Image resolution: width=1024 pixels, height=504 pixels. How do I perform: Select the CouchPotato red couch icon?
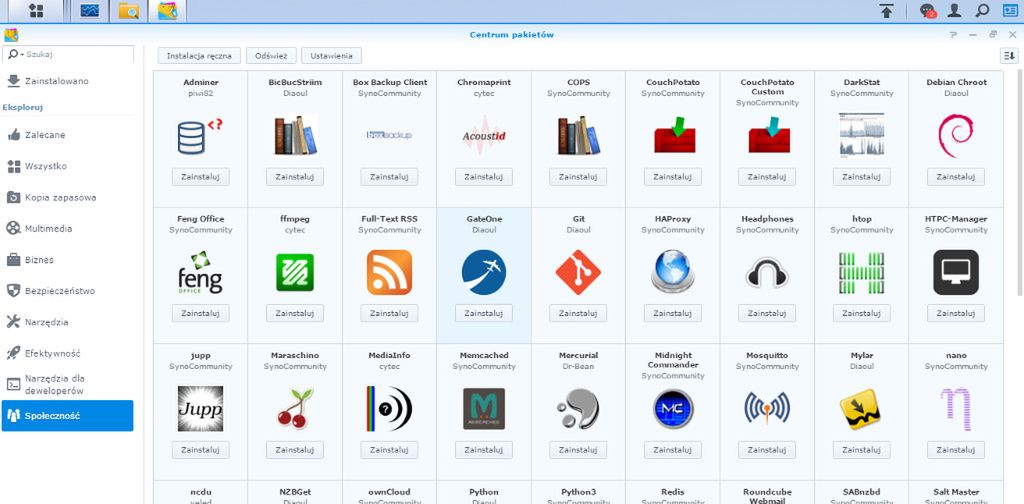click(675, 134)
